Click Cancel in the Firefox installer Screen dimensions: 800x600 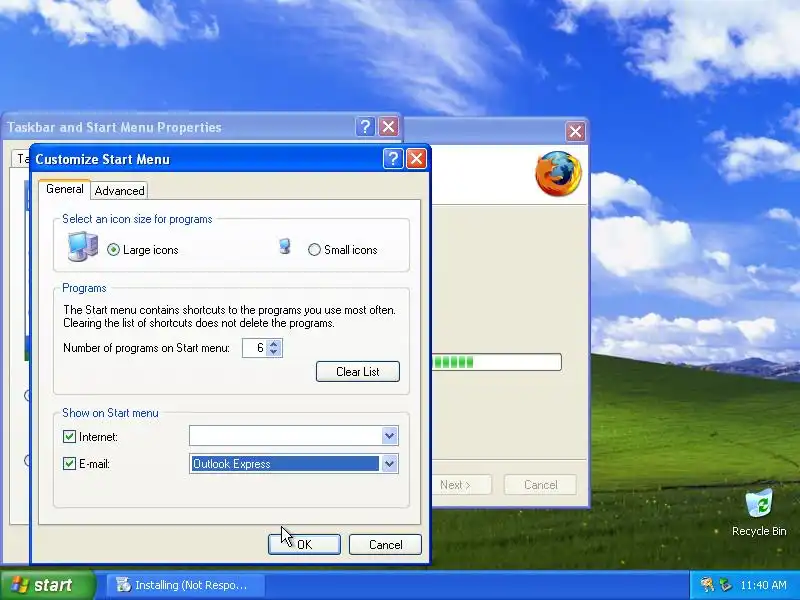(x=540, y=485)
